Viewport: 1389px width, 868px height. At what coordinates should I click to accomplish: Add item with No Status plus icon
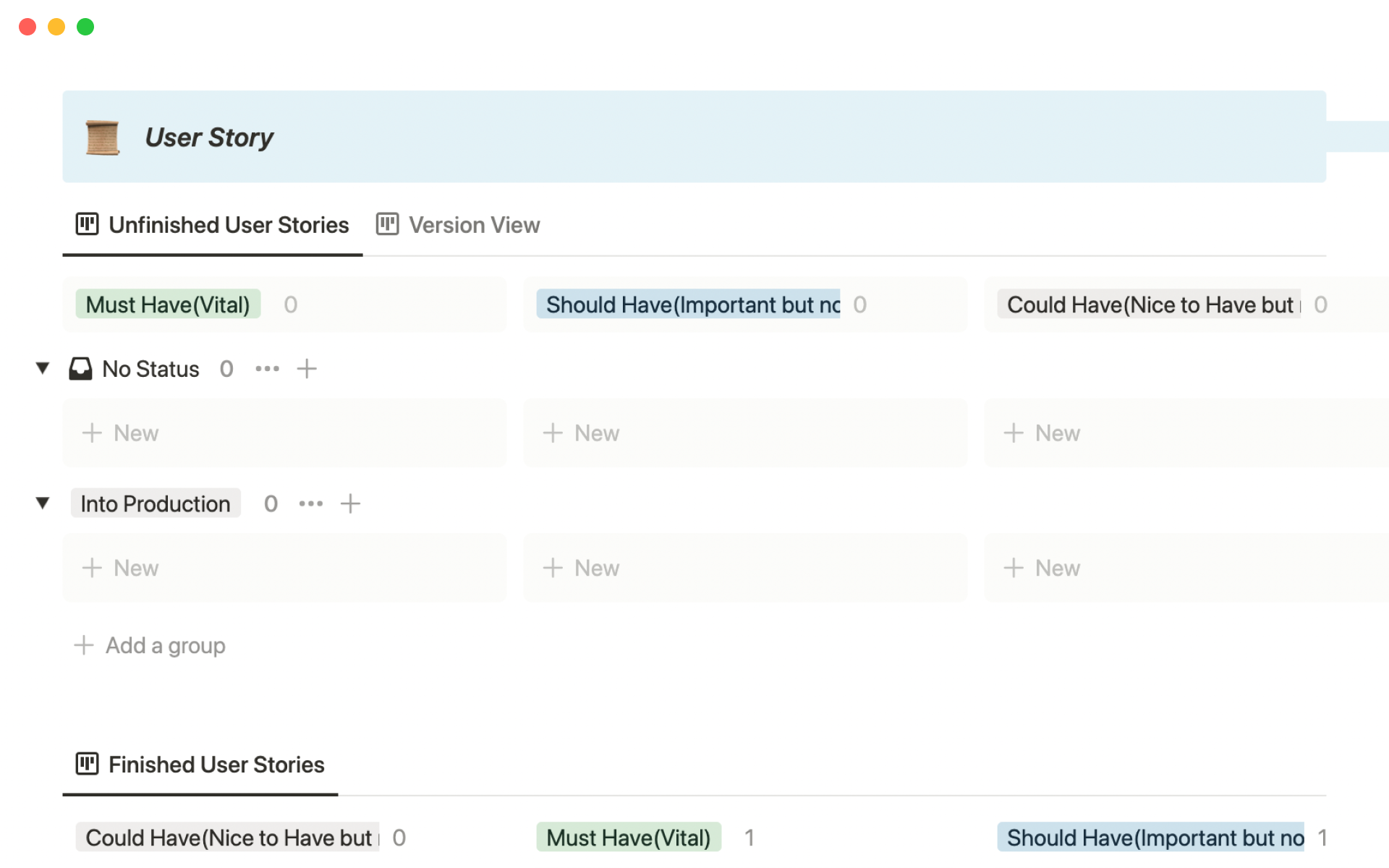pyautogui.click(x=307, y=369)
